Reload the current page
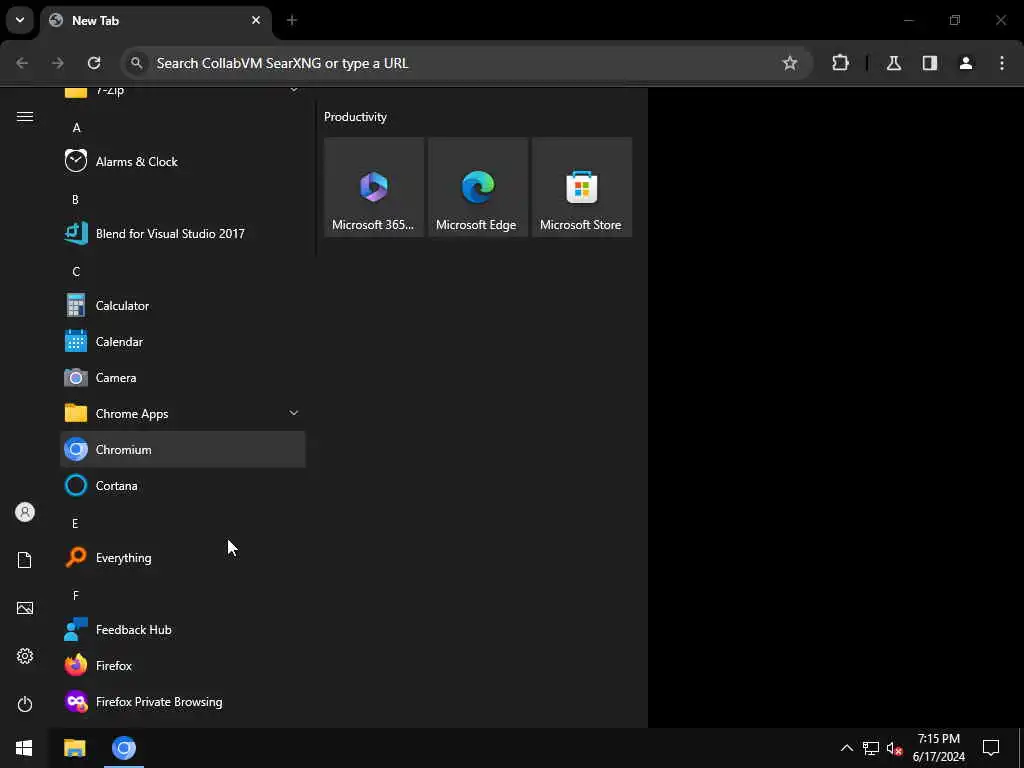The height and width of the screenshot is (768, 1024). pos(94,63)
